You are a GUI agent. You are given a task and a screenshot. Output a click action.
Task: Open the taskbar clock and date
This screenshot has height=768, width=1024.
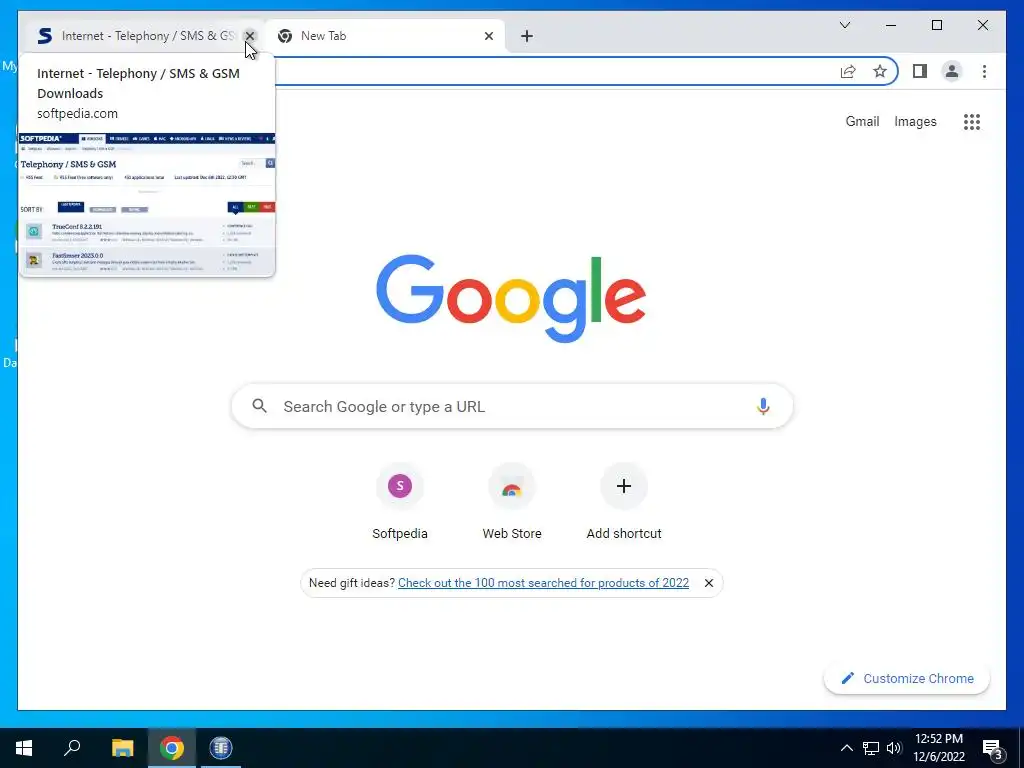[938, 748]
